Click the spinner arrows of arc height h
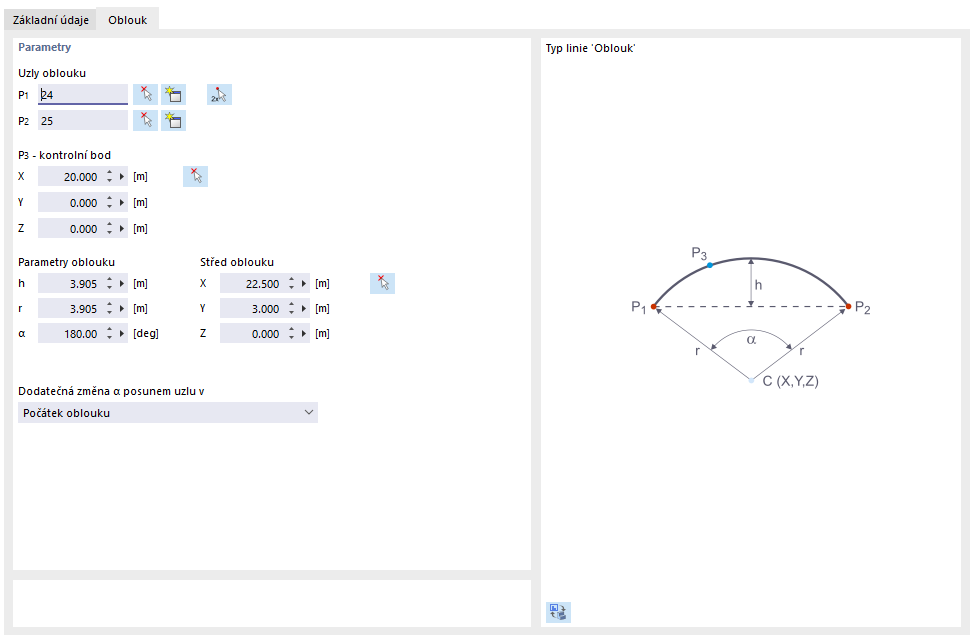The height and width of the screenshot is (639, 974). 109,283
